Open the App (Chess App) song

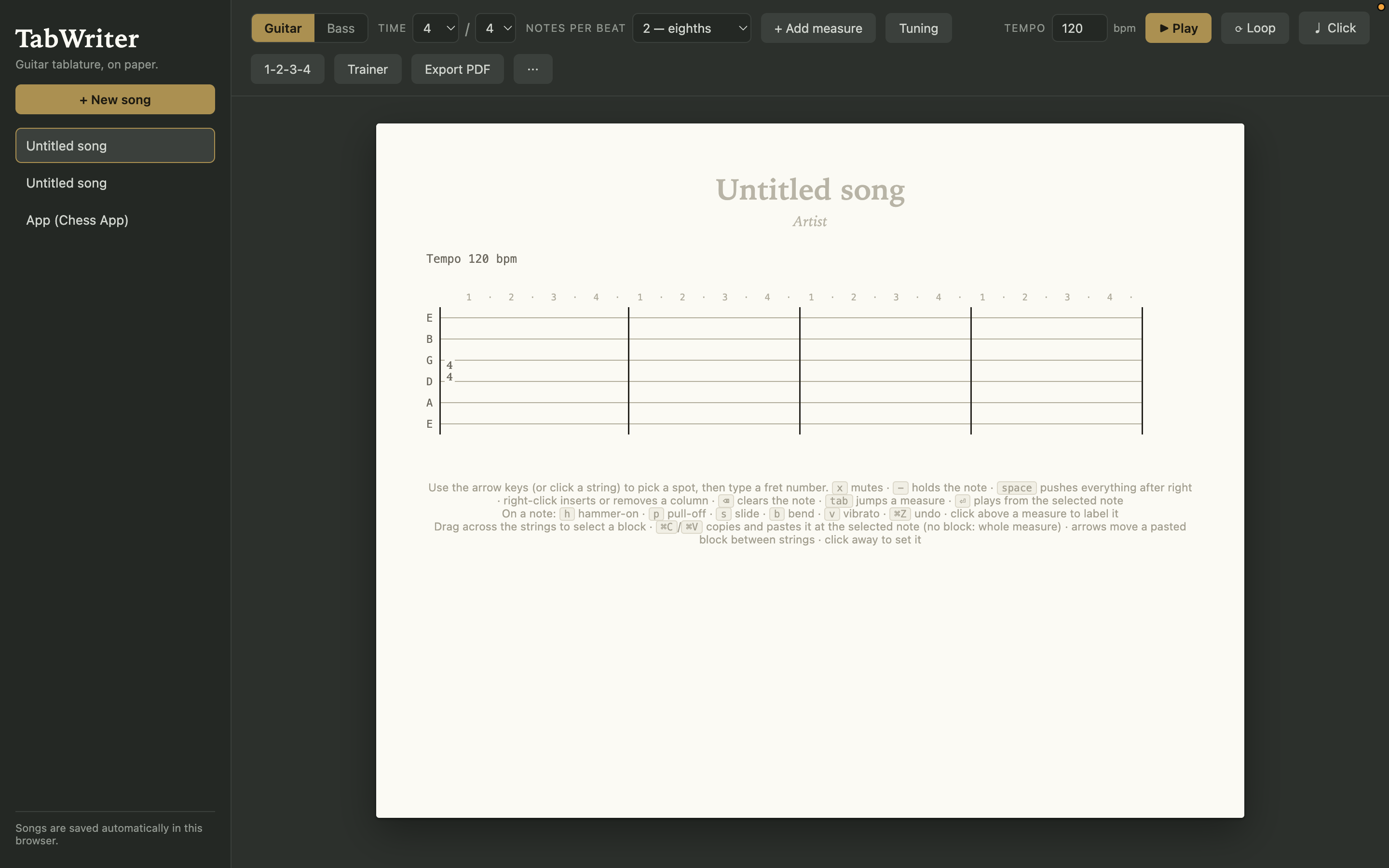coord(115,220)
